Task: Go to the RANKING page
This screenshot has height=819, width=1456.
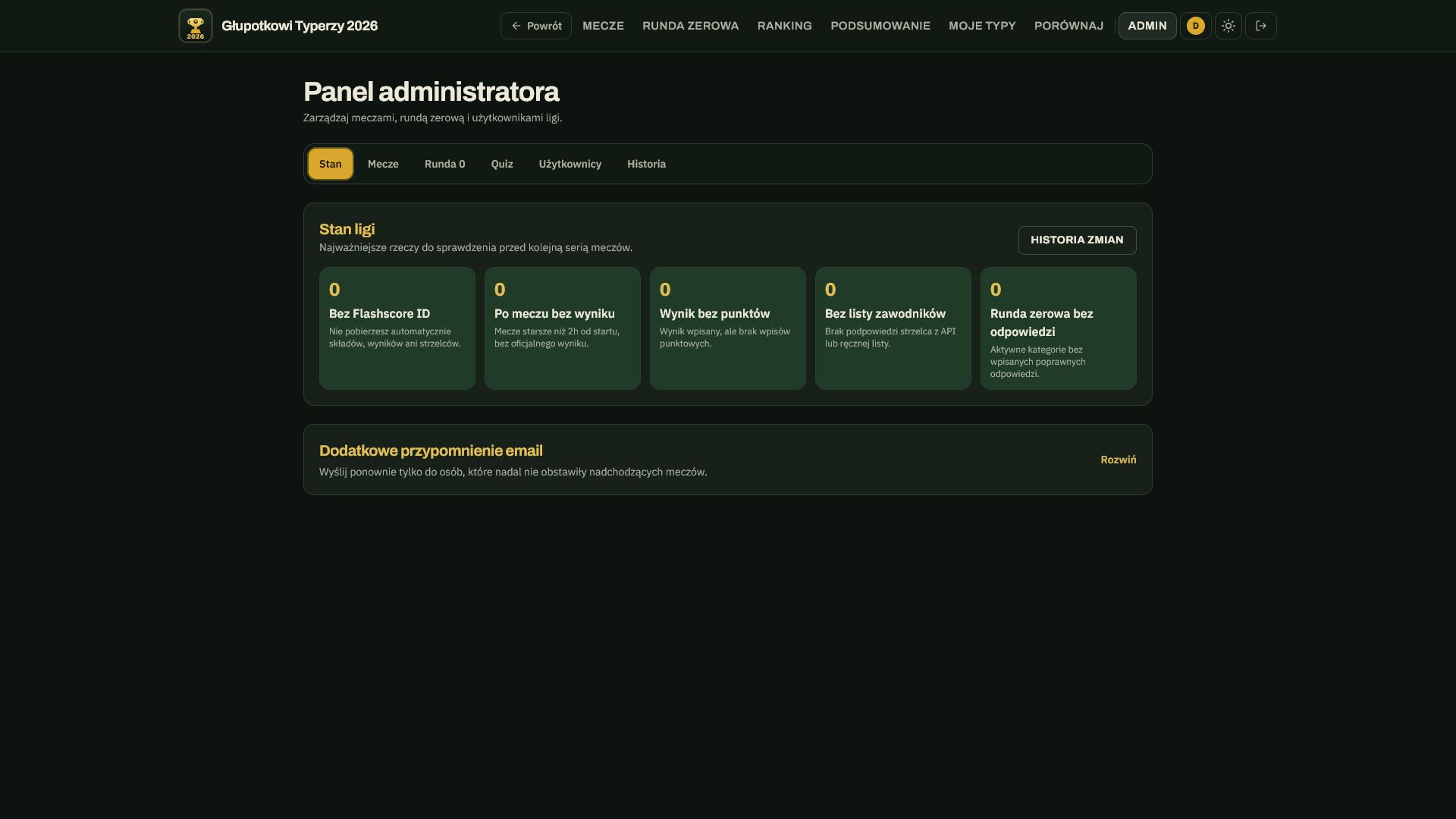Action: (785, 26)
